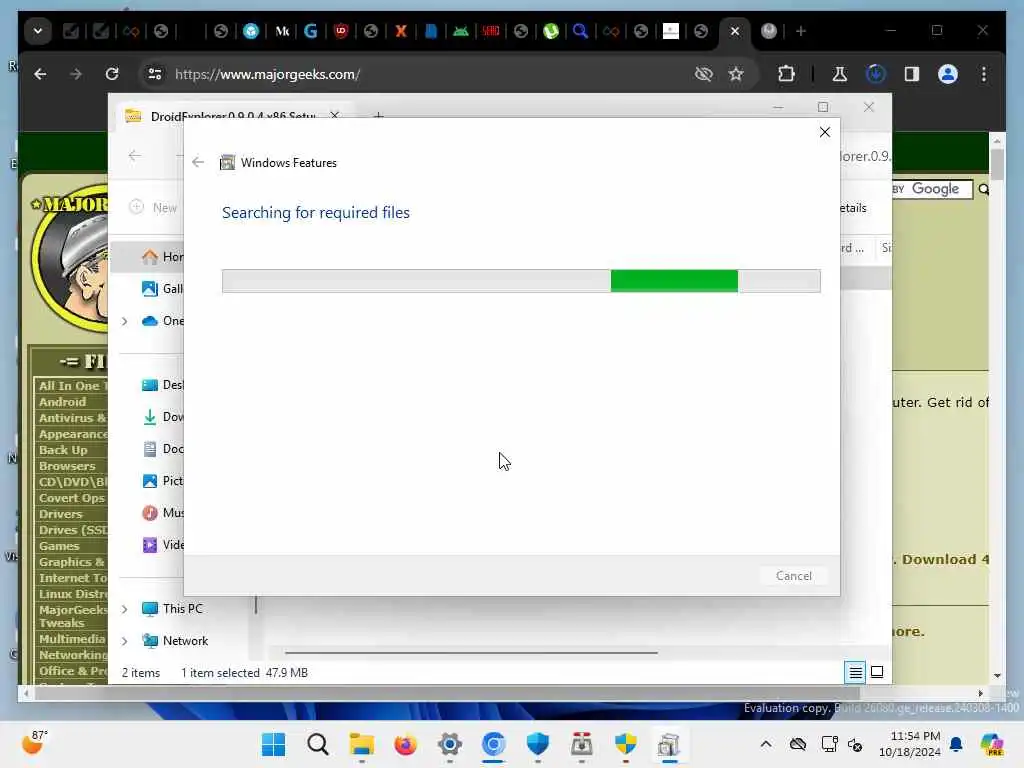Open Windows Security shield from taskbar
1024x768 pixels.
click(537, 744)
